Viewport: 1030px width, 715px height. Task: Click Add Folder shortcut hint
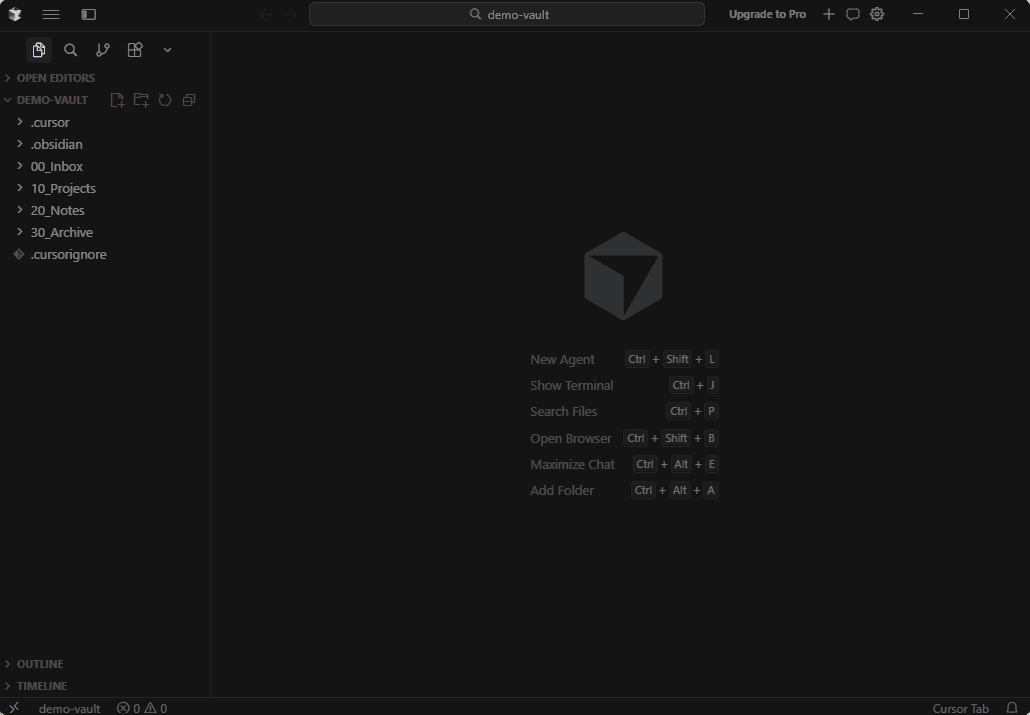624,490
